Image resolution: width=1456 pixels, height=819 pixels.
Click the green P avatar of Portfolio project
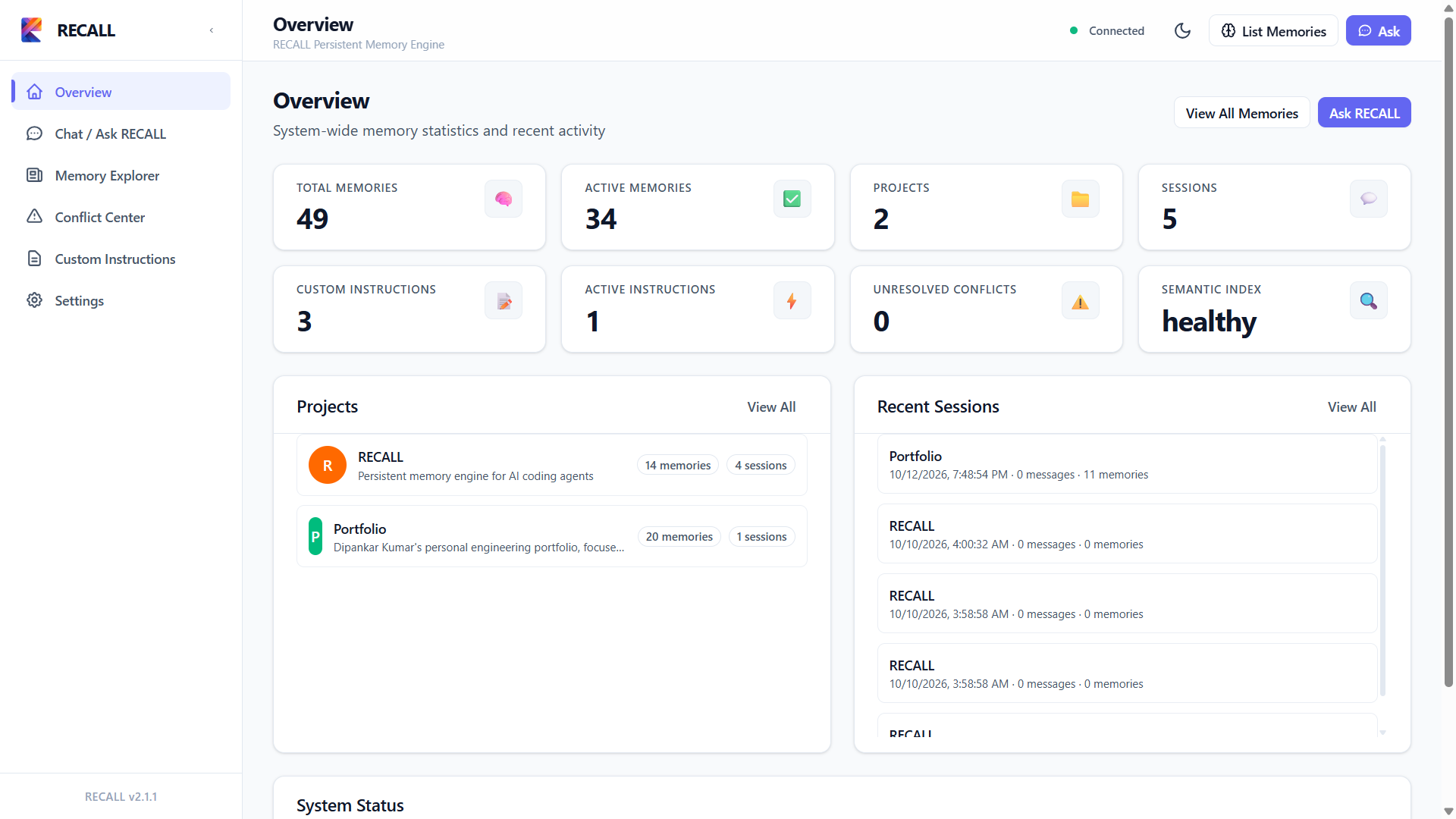(x=315, y=536)
